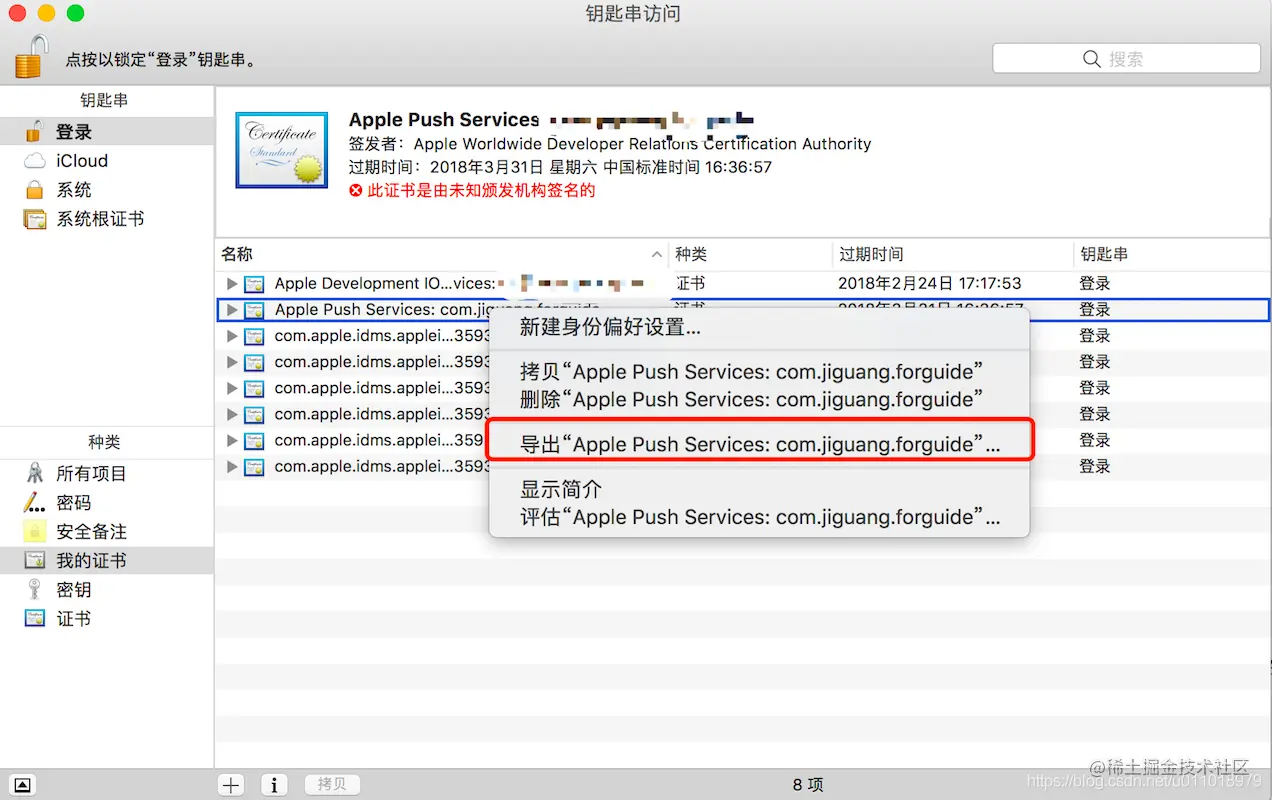Expand the Apple Development IOS row triangle
Viewport: 1272px width, 800px height.
point(232,283)
